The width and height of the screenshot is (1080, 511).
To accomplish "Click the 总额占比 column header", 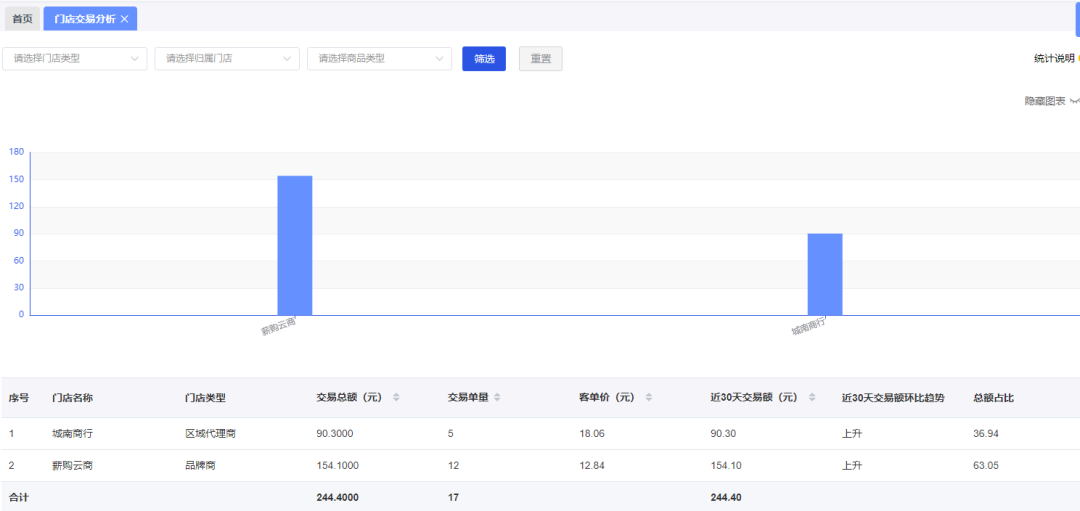I will click(x=993, y=398).
